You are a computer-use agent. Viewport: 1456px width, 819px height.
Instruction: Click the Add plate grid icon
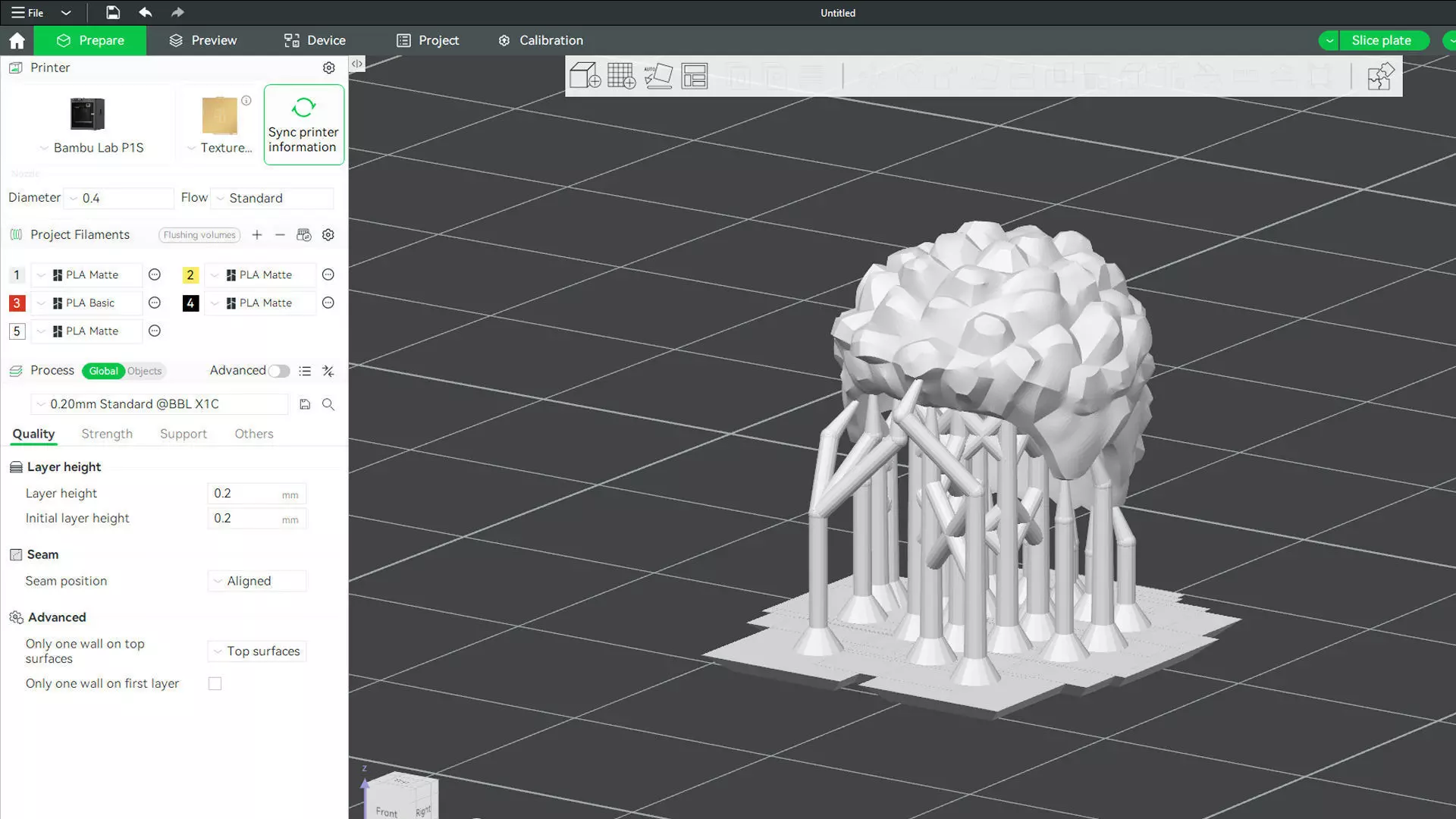[x=621, y=76]
